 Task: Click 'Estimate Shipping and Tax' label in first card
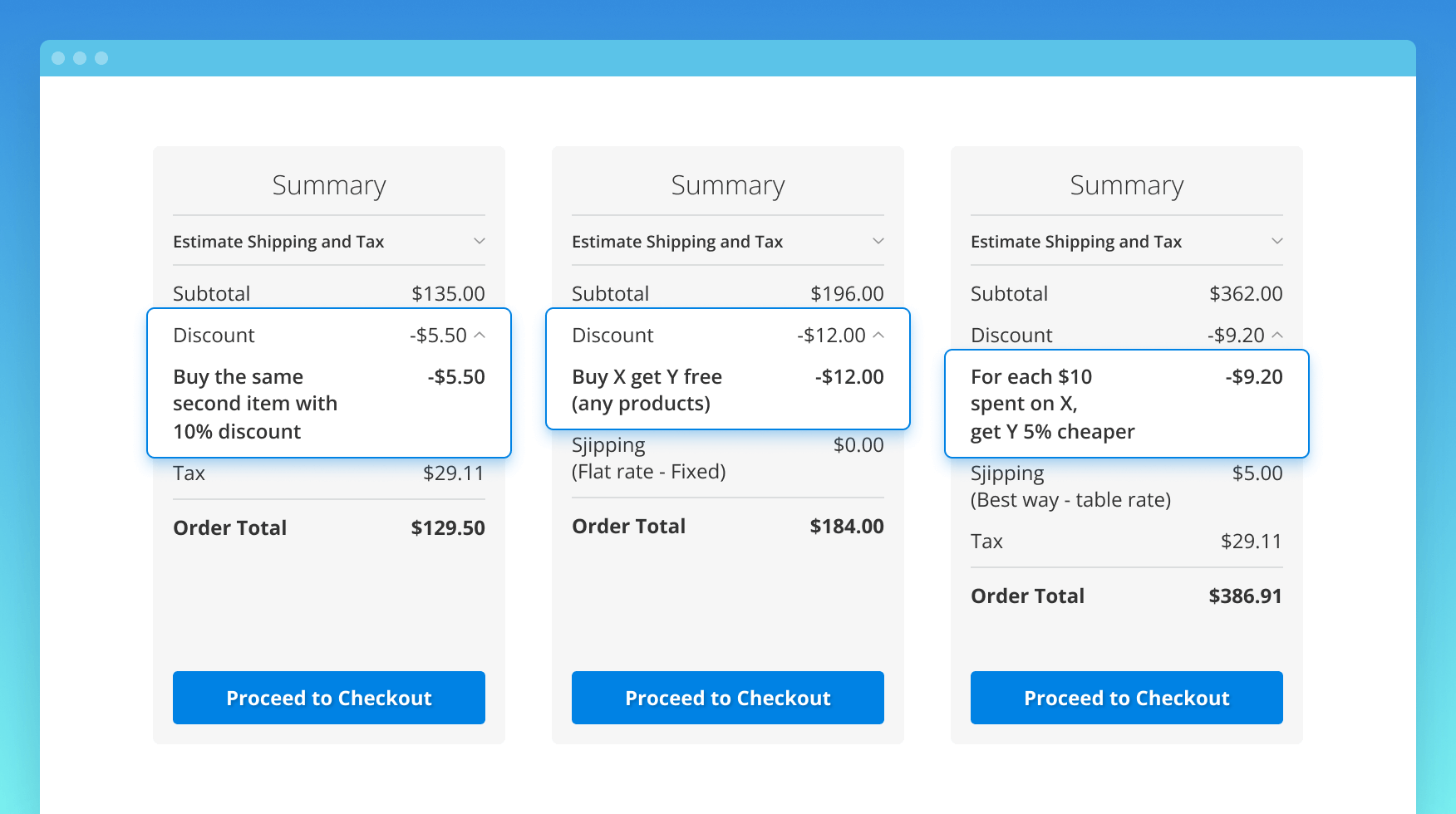[x=278, y=242]
